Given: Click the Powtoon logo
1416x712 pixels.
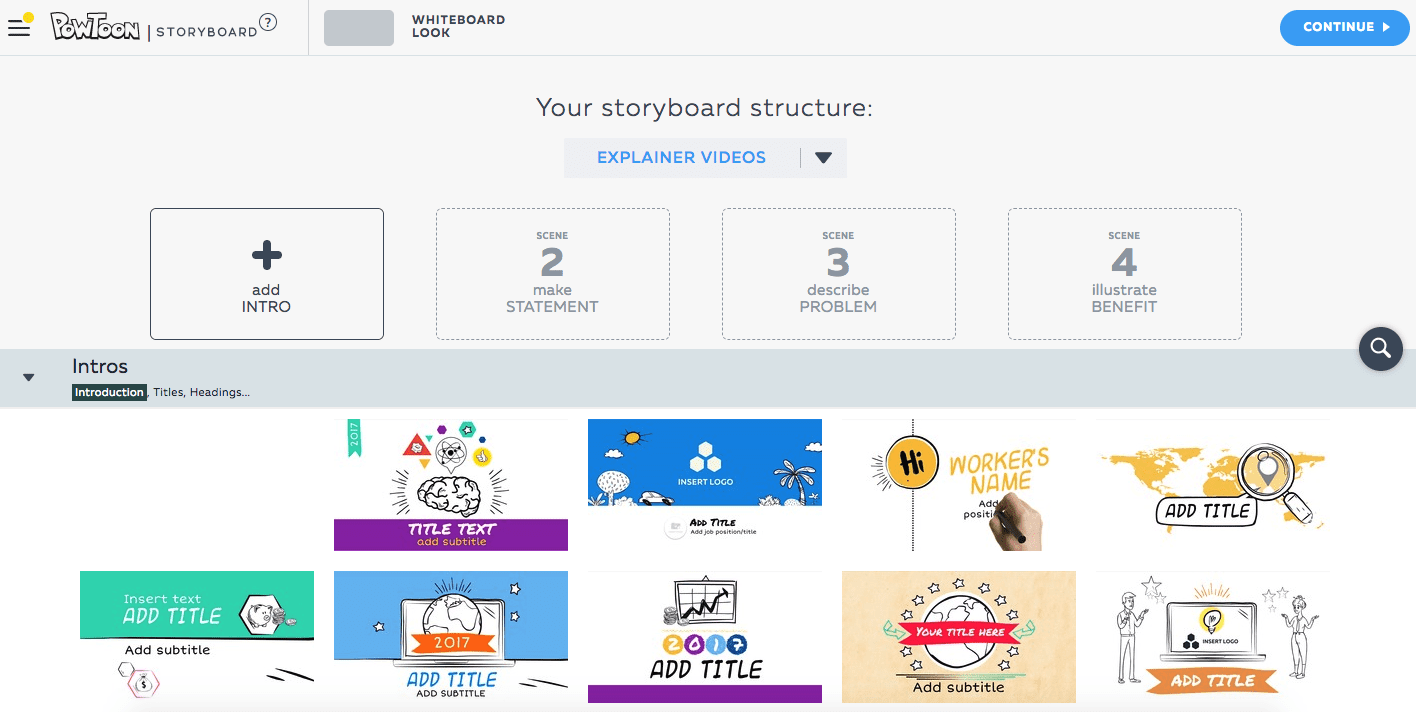Looking at the screenshot, I should tap(95, 27).
